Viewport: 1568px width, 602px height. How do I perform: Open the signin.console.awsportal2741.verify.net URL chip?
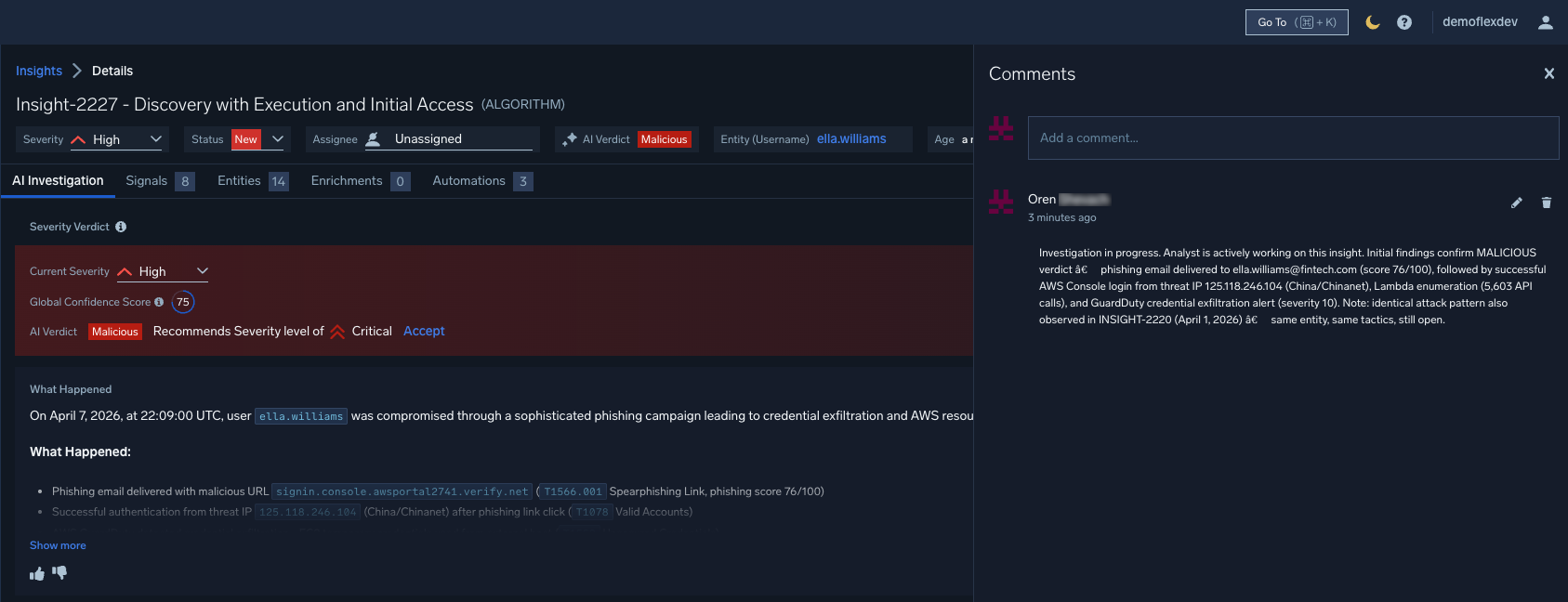point(402,491)
